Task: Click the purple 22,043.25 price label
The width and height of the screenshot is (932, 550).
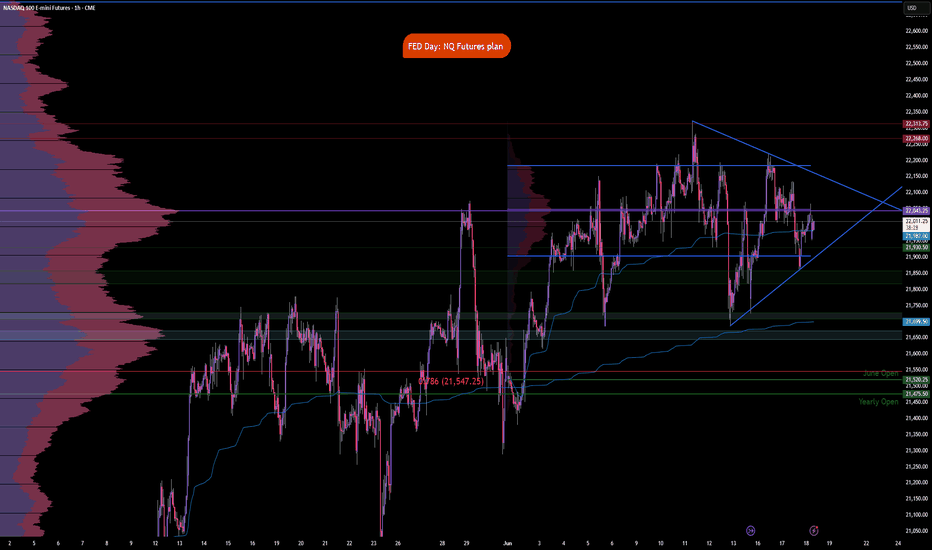Action: pos(916,210)
